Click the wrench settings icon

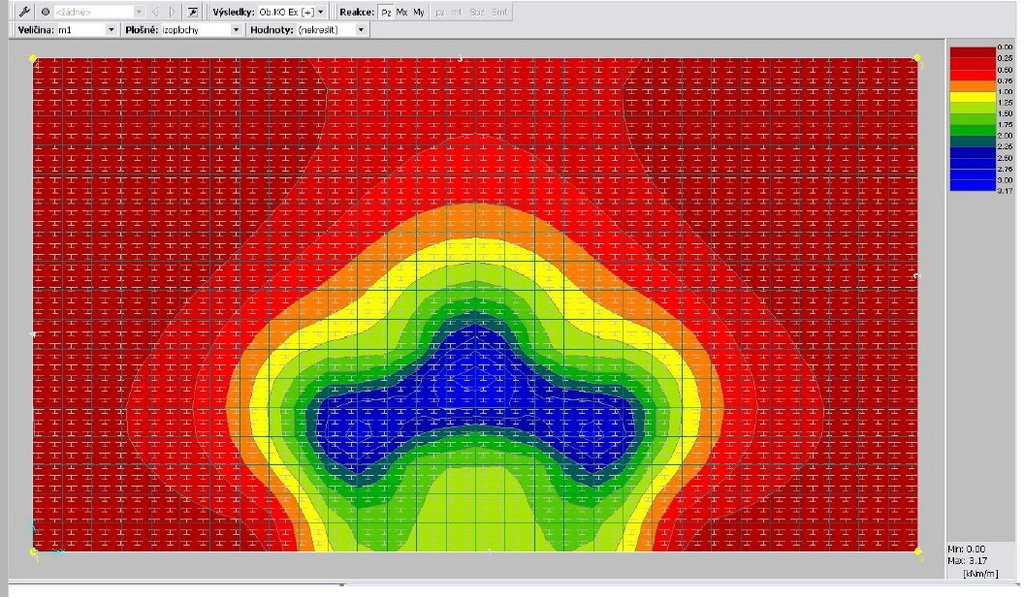coord(24,12)
